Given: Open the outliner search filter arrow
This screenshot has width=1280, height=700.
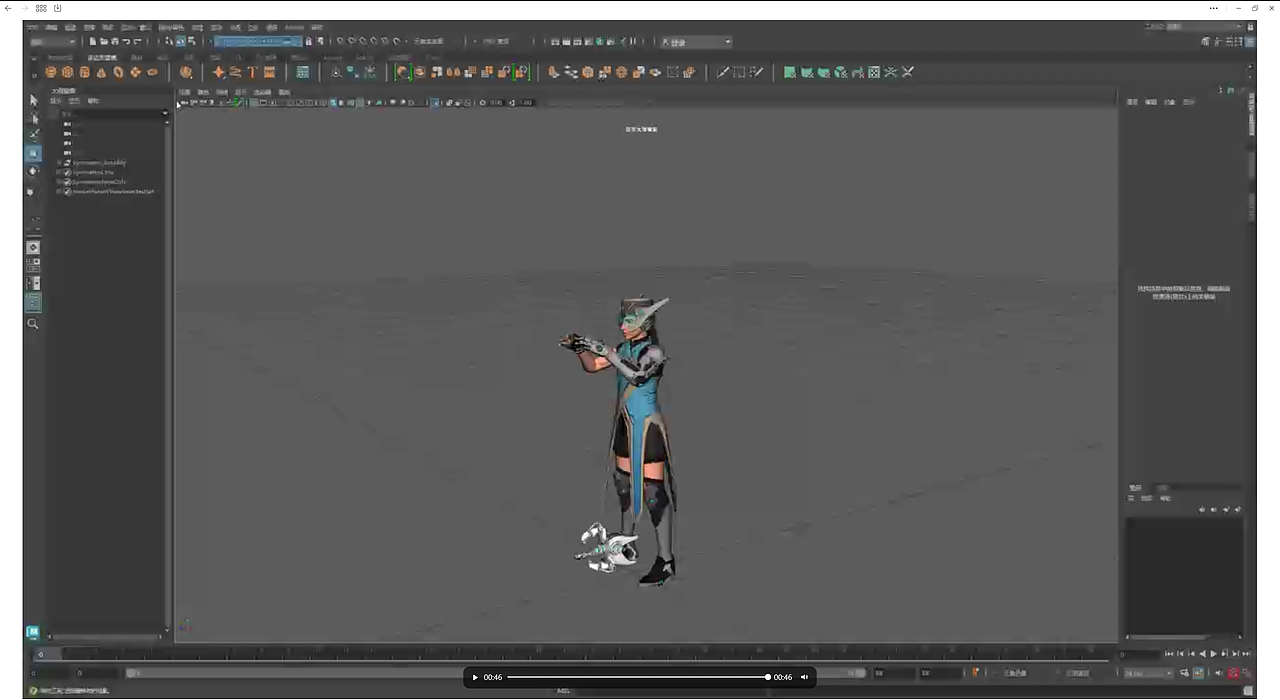Looking at the screenshot, I should pos(165,113).
